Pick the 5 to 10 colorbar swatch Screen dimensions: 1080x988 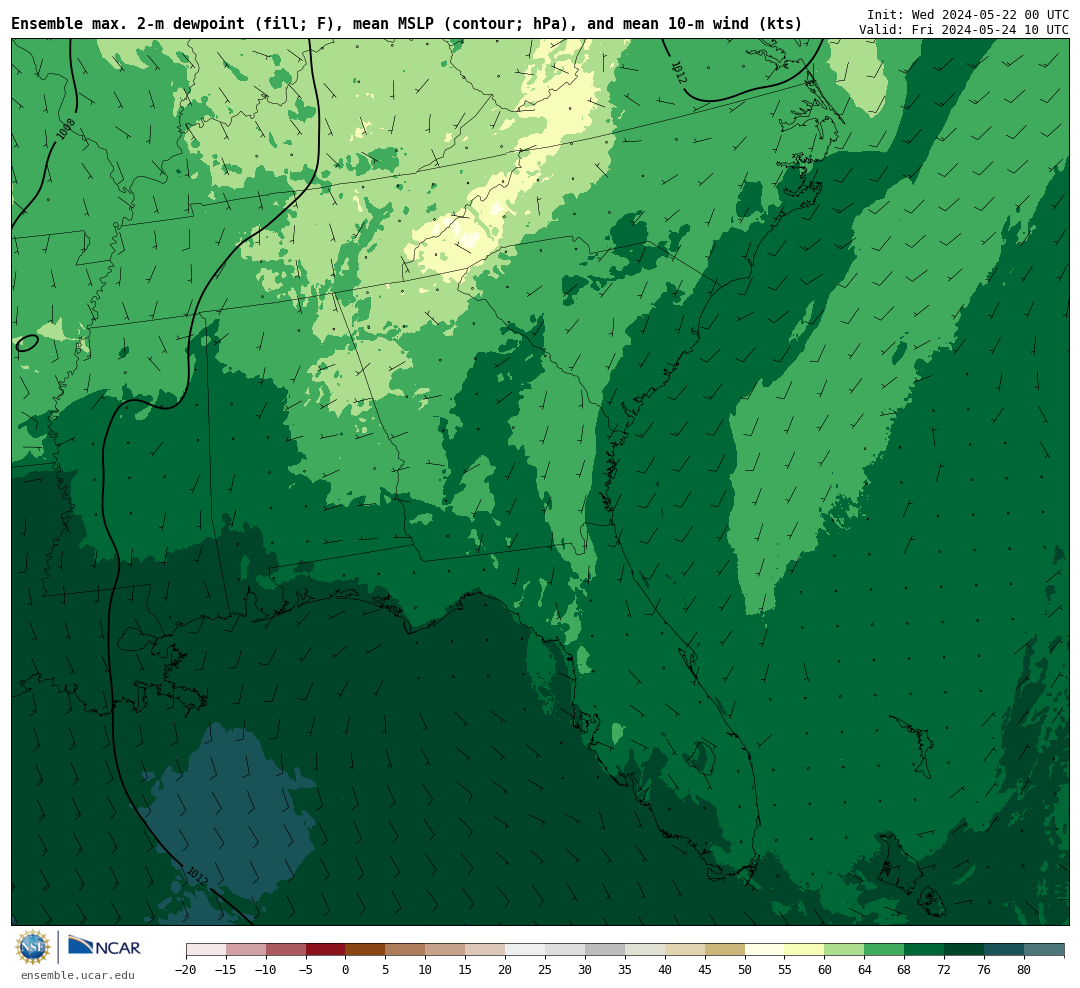point(406,950)
